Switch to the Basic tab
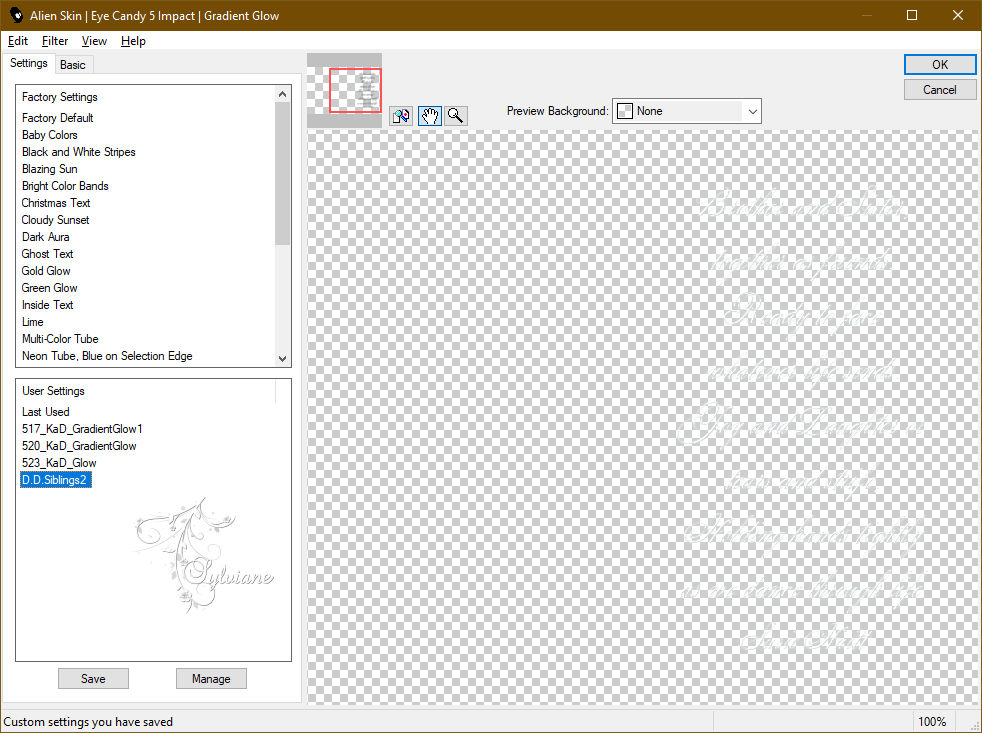The height and width of the screenshot is (733, 982). (x=73, y=65)
